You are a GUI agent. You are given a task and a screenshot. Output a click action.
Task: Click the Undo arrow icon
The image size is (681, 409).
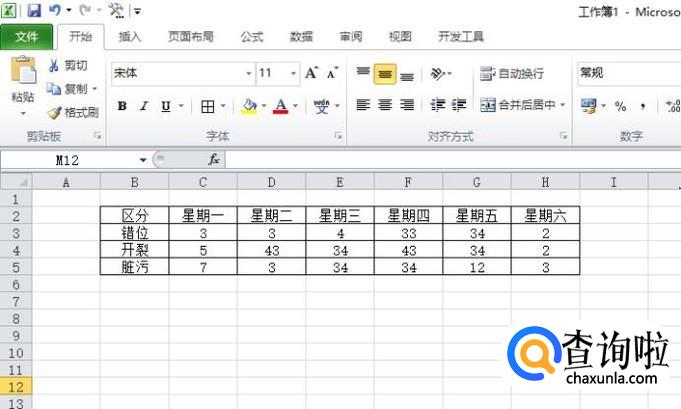tap(55, 10)
